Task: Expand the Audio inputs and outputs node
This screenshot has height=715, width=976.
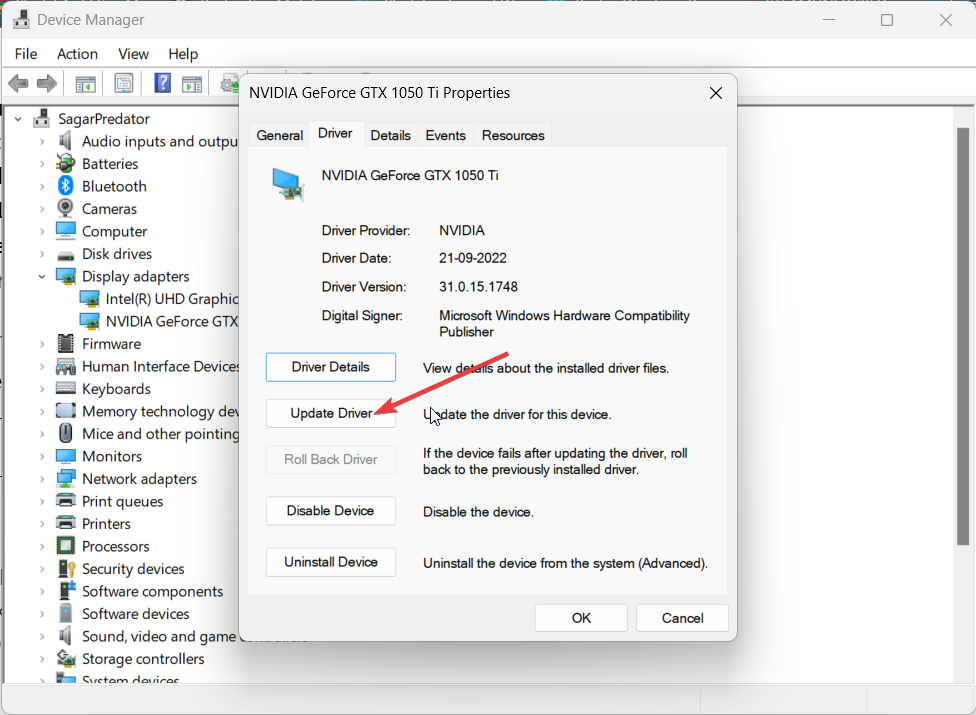Action: [42, 141]
